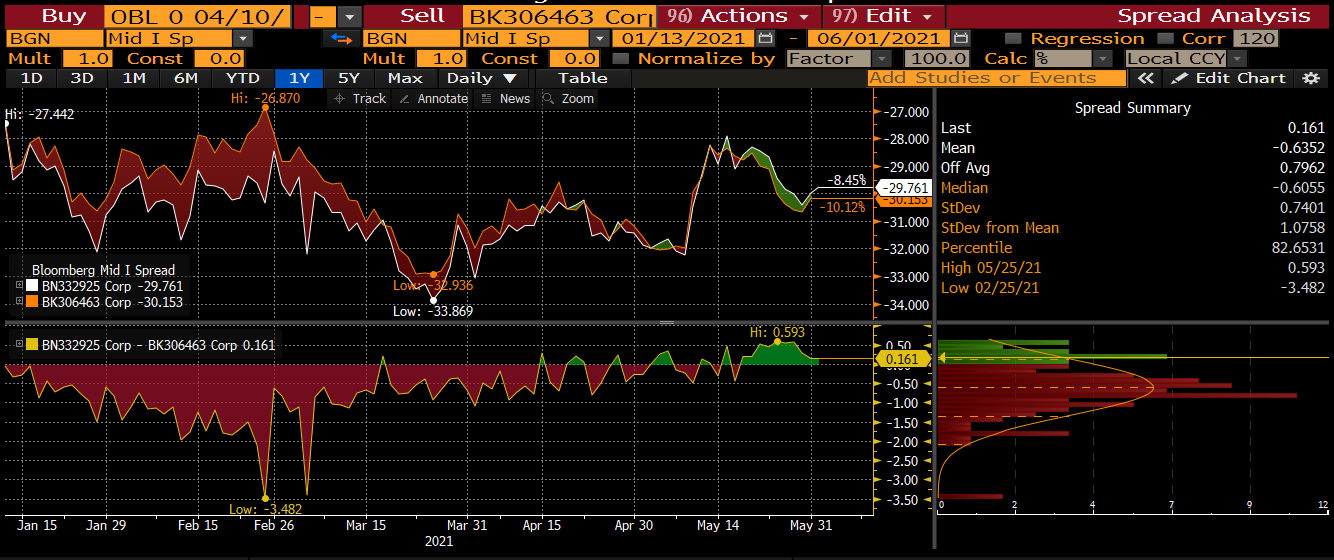Screen dimensions: 1334x560
Task: Click the Percentile value 82.6531
Action: 1297,247
